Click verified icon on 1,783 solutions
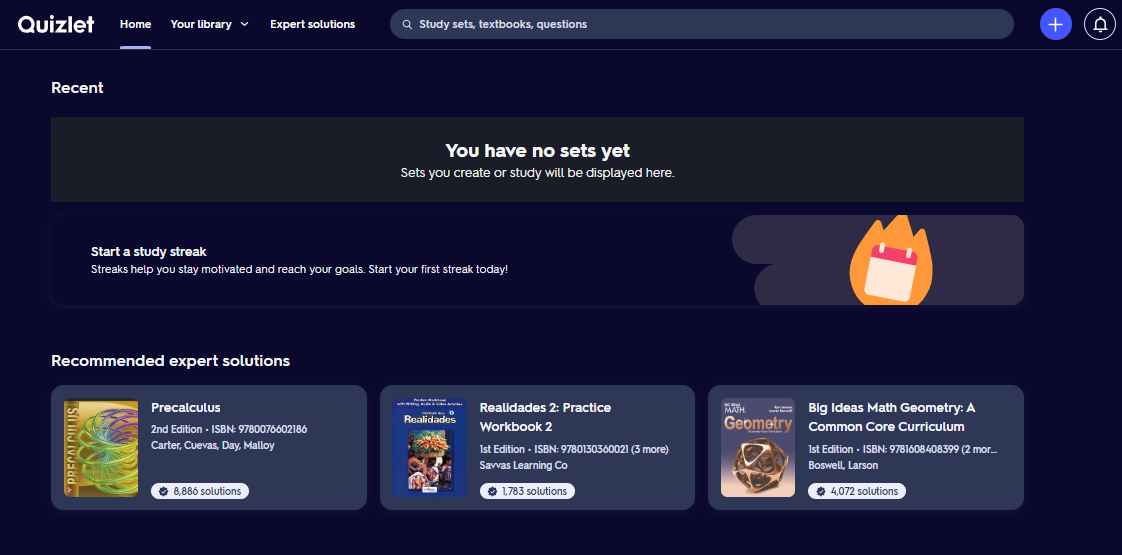Viewport: 1122px width, 555px height. [x=492, y=491]
